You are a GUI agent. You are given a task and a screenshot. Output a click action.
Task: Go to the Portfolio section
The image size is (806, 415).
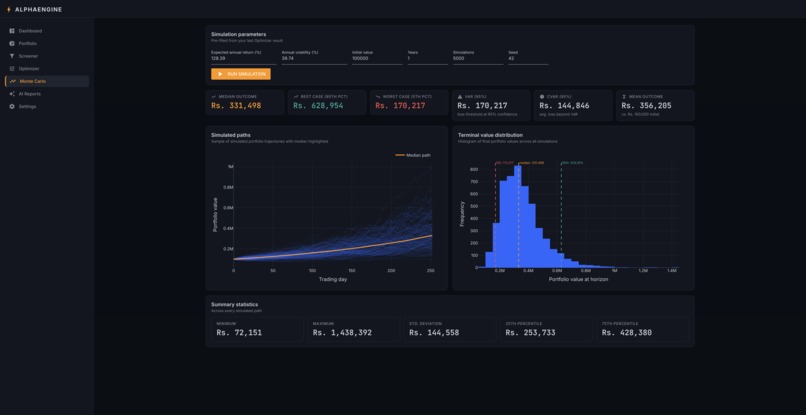click(x=47, y=44)
